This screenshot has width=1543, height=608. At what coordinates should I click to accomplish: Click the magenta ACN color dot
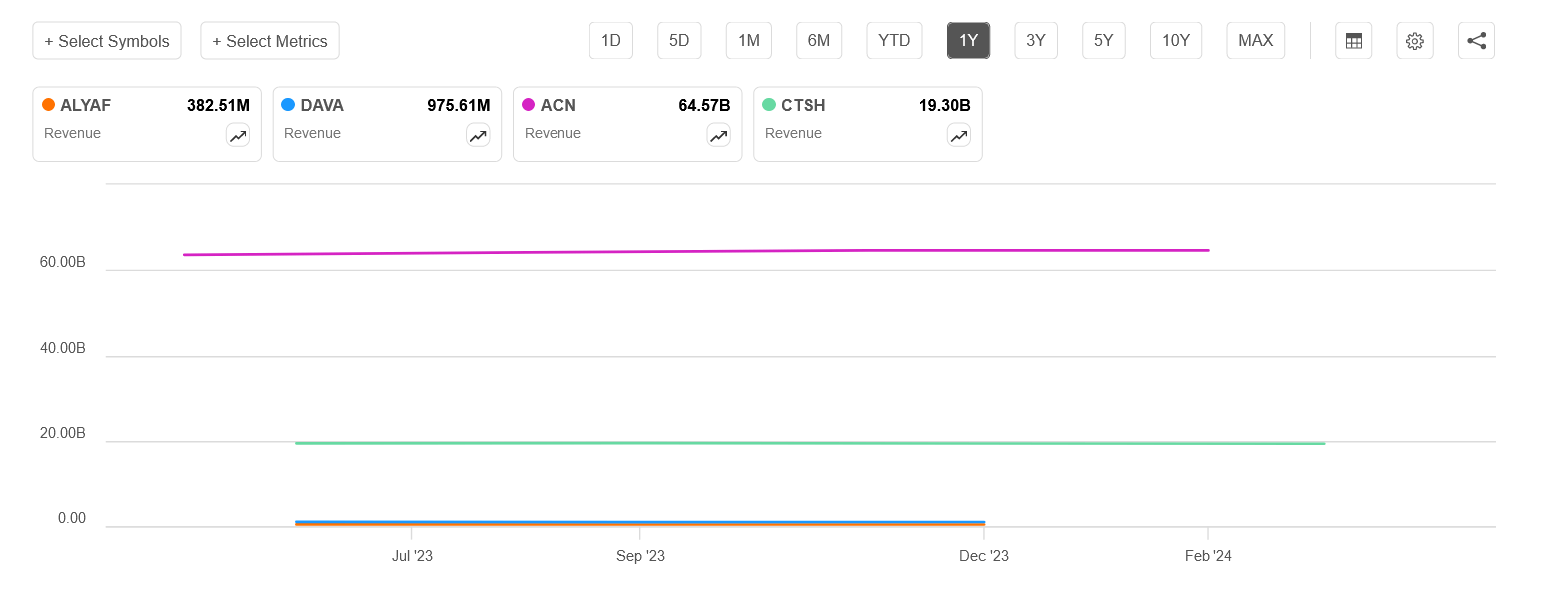[x=529, y=105]
